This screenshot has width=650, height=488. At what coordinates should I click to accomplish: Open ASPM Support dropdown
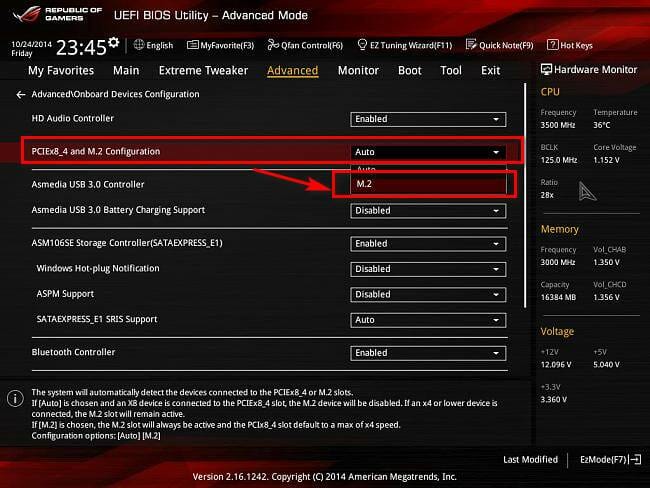[x=428, y=294]
